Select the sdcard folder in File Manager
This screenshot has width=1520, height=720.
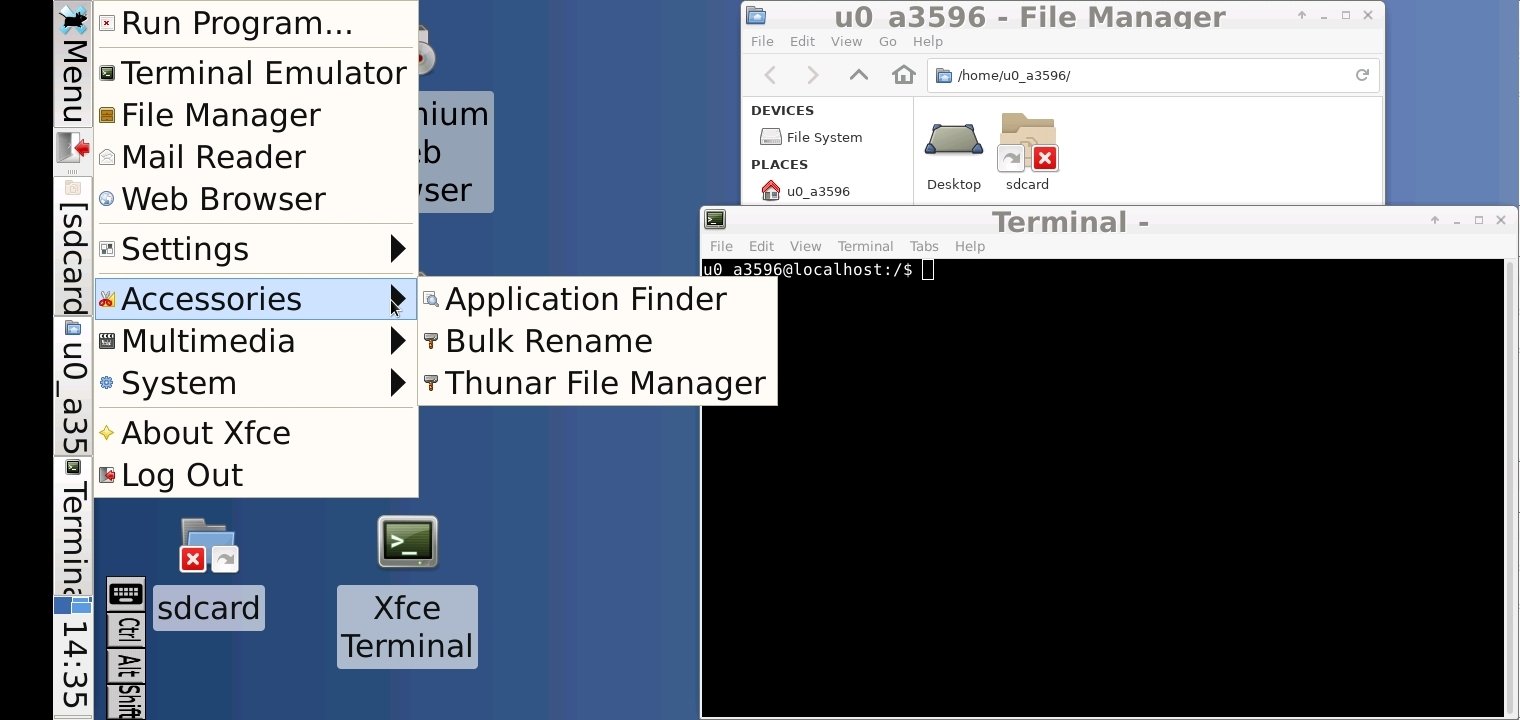1028,152
